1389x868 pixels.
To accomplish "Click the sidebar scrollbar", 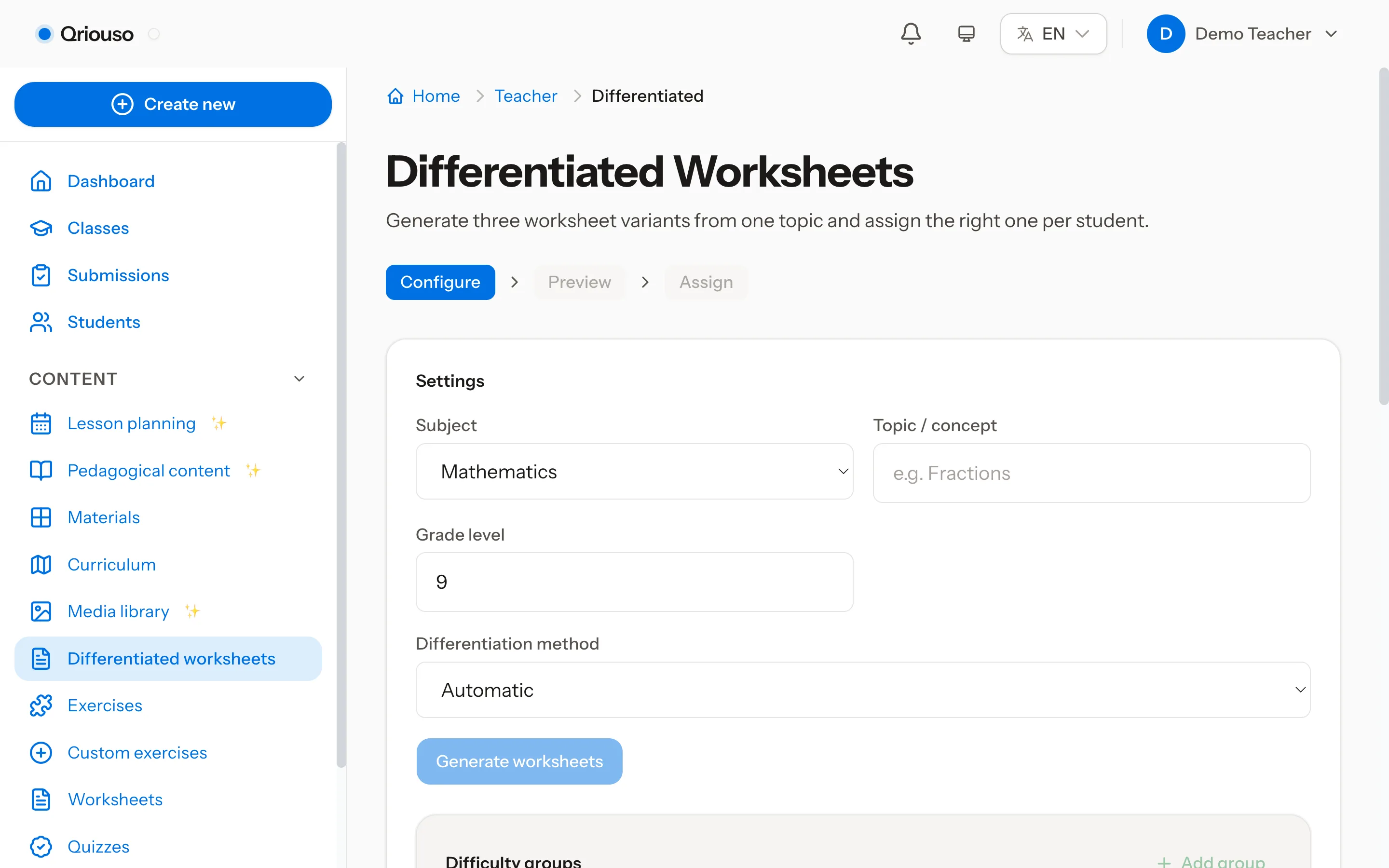I will tap(341, 455).
